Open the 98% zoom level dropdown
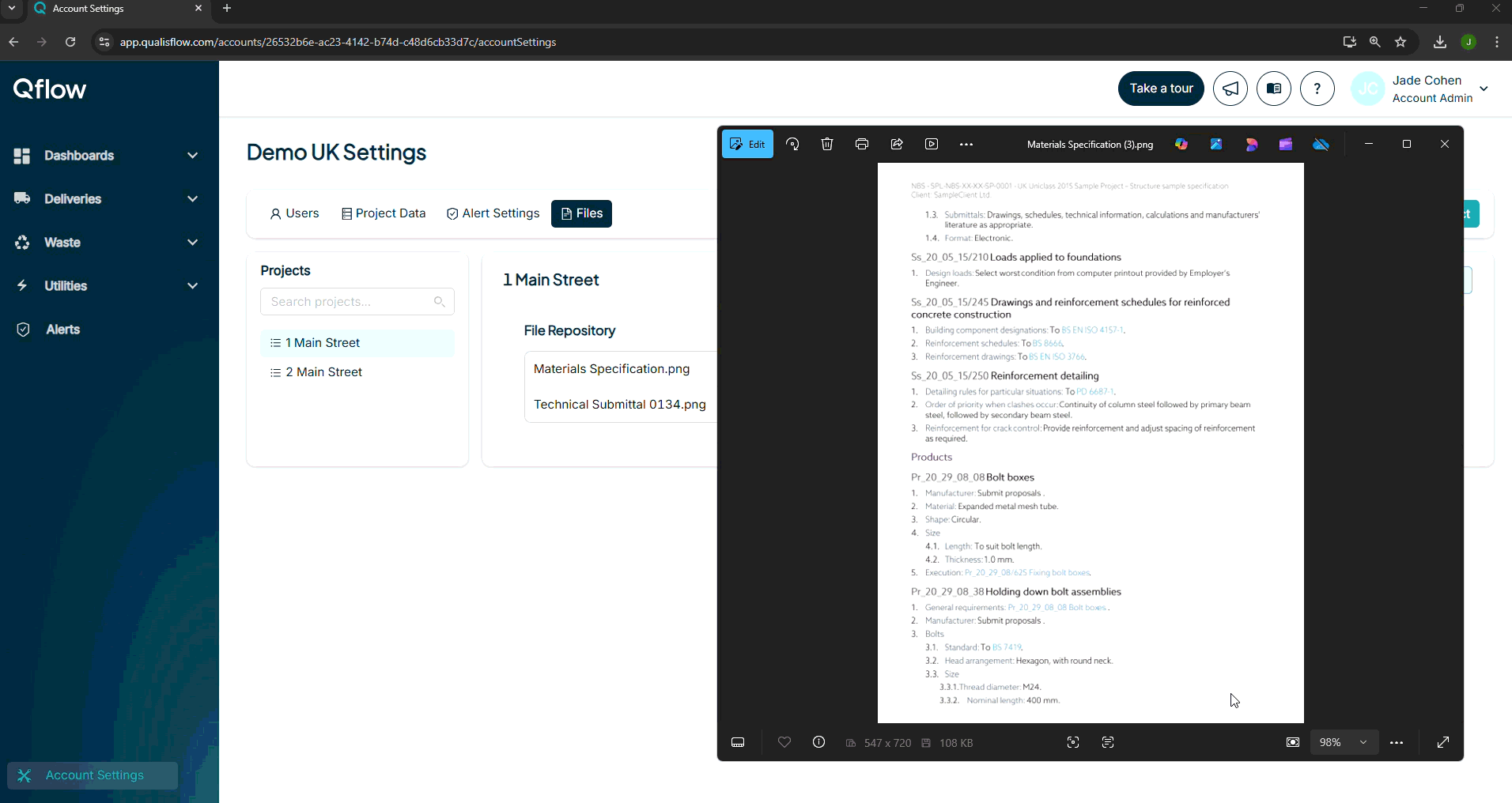Image resolution: width=1512 pixels, height=803 pixels. (1344, 743)
